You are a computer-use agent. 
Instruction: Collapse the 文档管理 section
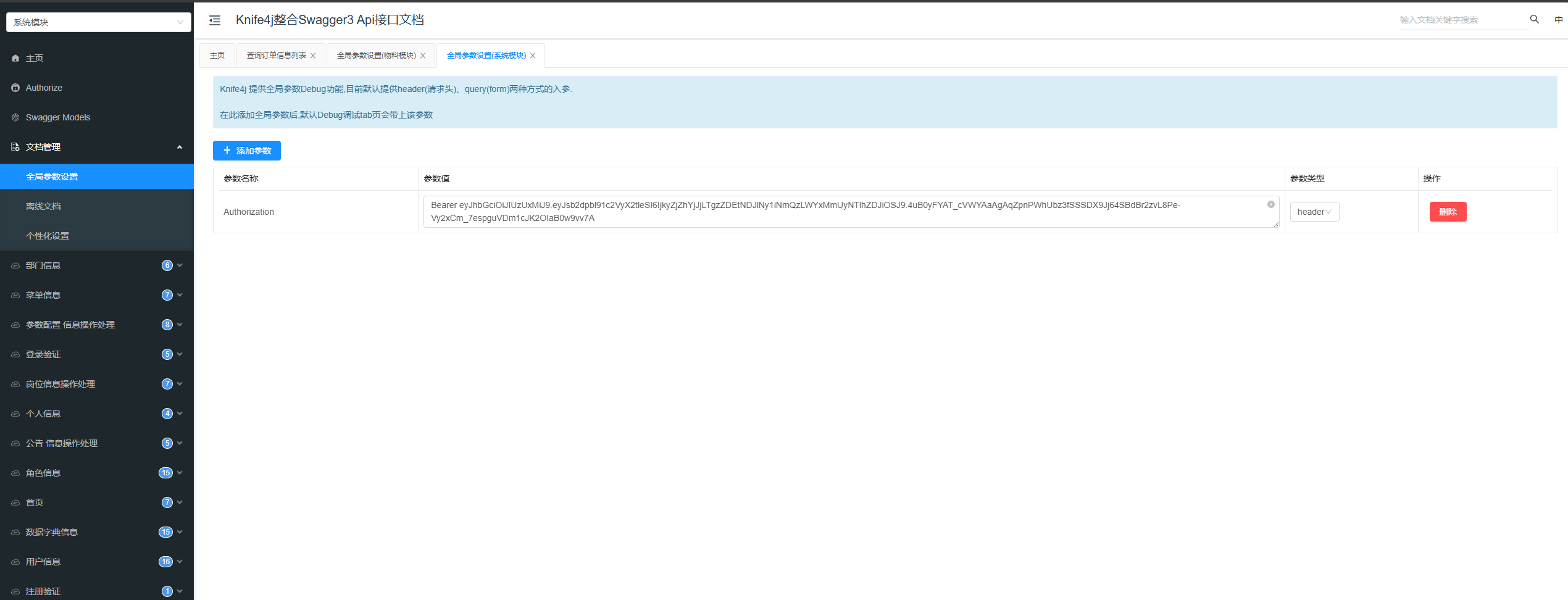(179, 147)
